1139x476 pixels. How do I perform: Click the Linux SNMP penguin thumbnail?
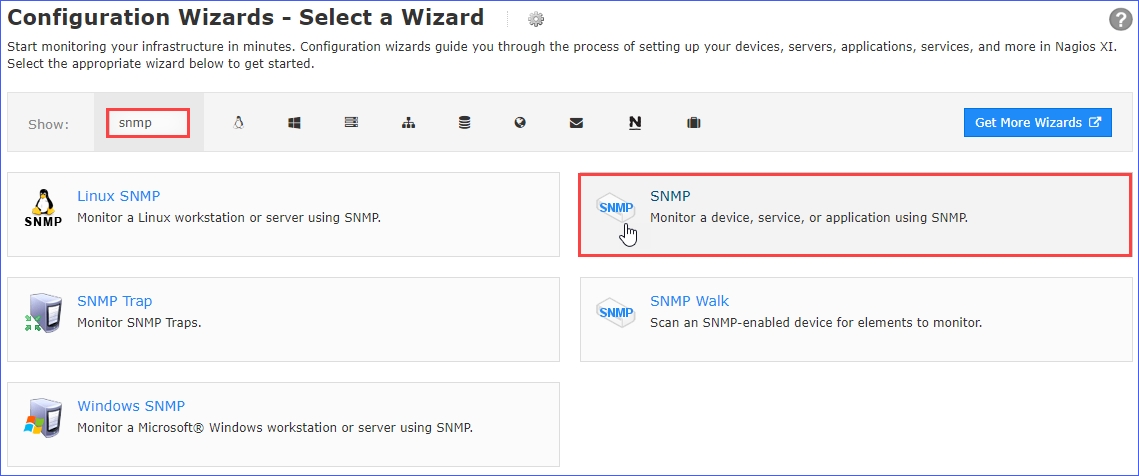pyautogui.click(x=42, y=208)
